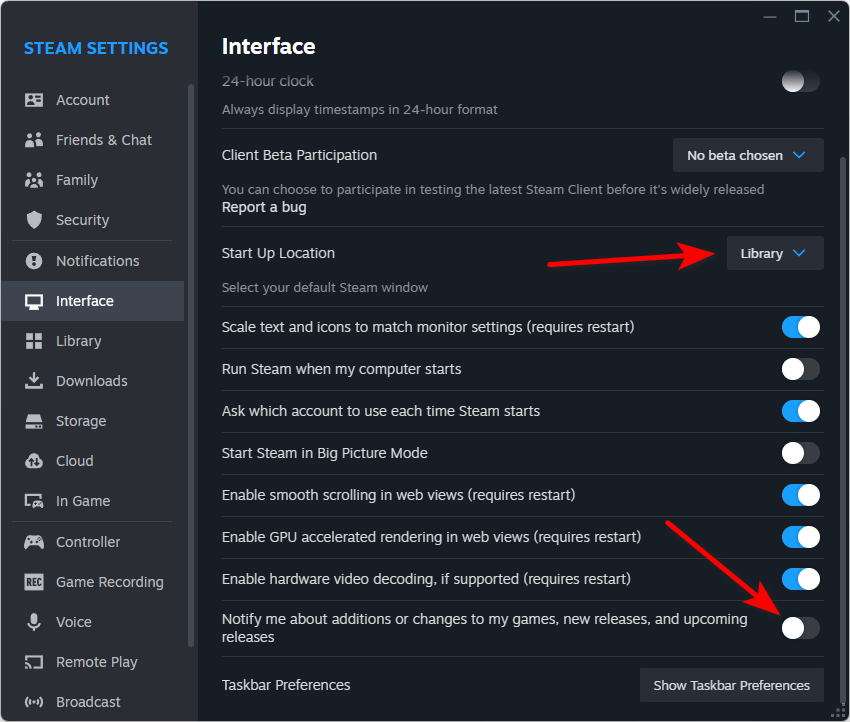
Task: Click the Downloads arrow icon
Action: (34, 381)
